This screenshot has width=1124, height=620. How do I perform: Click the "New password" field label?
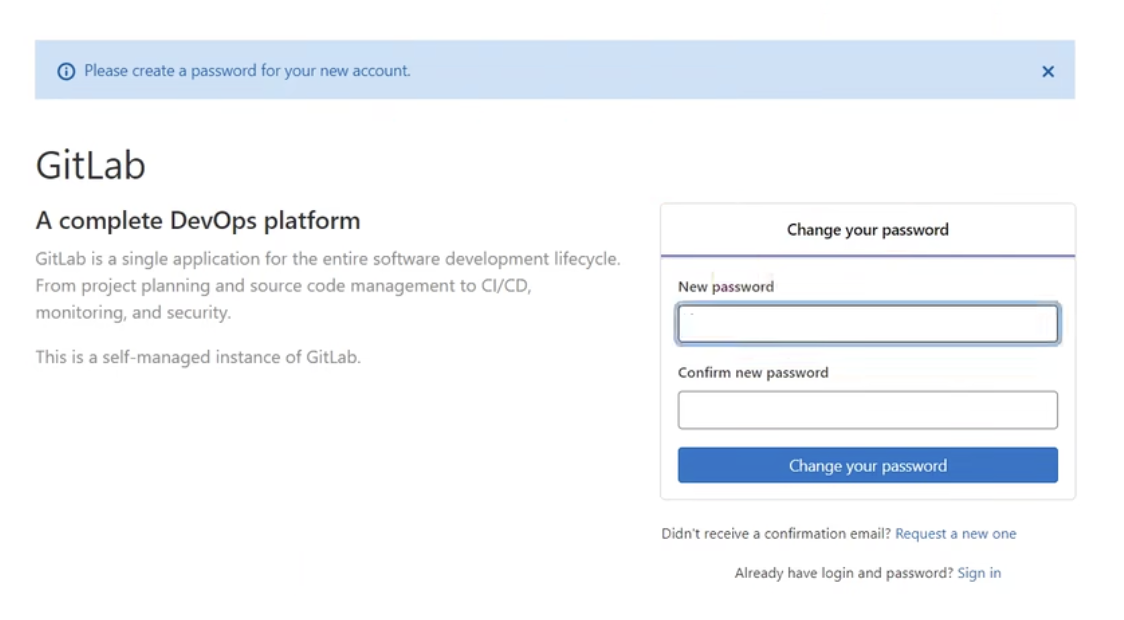725,287
